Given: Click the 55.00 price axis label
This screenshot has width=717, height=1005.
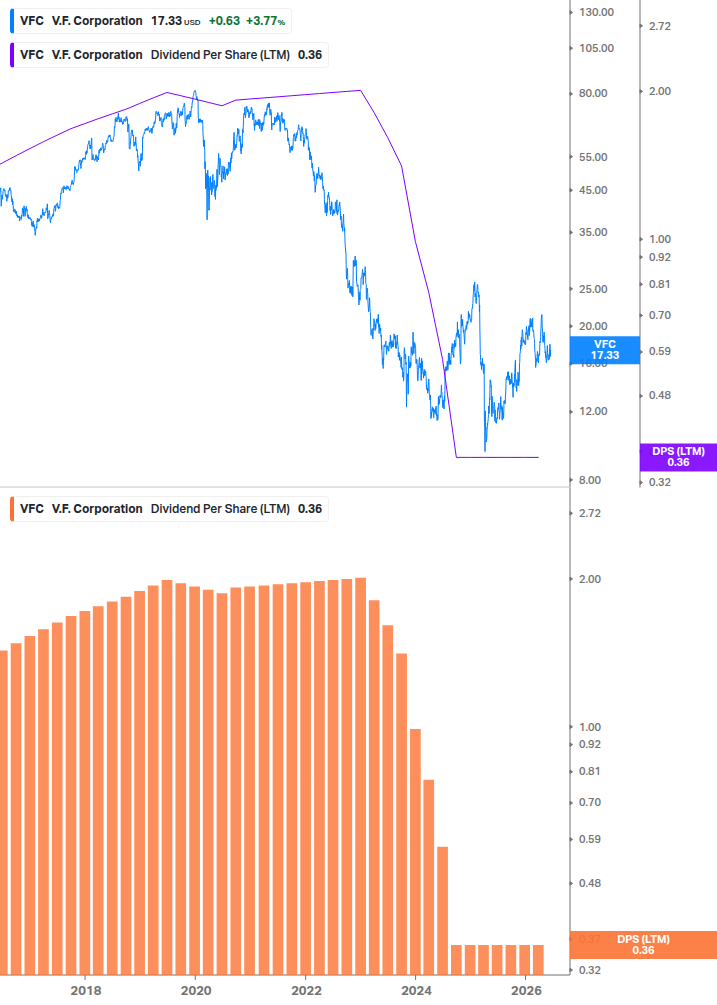Looking at the screenshot, I should [x=593, y=157].
